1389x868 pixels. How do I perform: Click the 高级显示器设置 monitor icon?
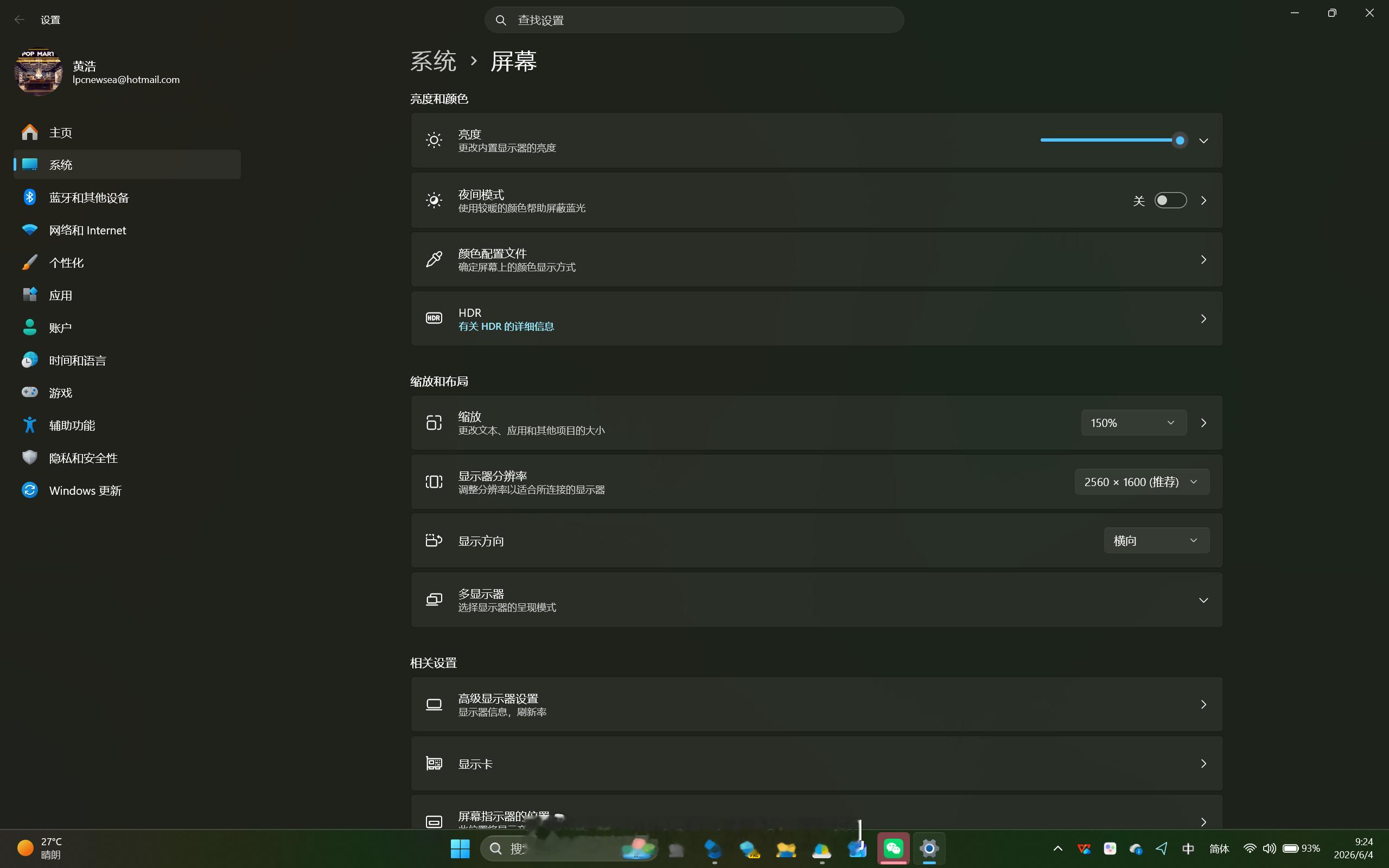(x=434, y=704)
